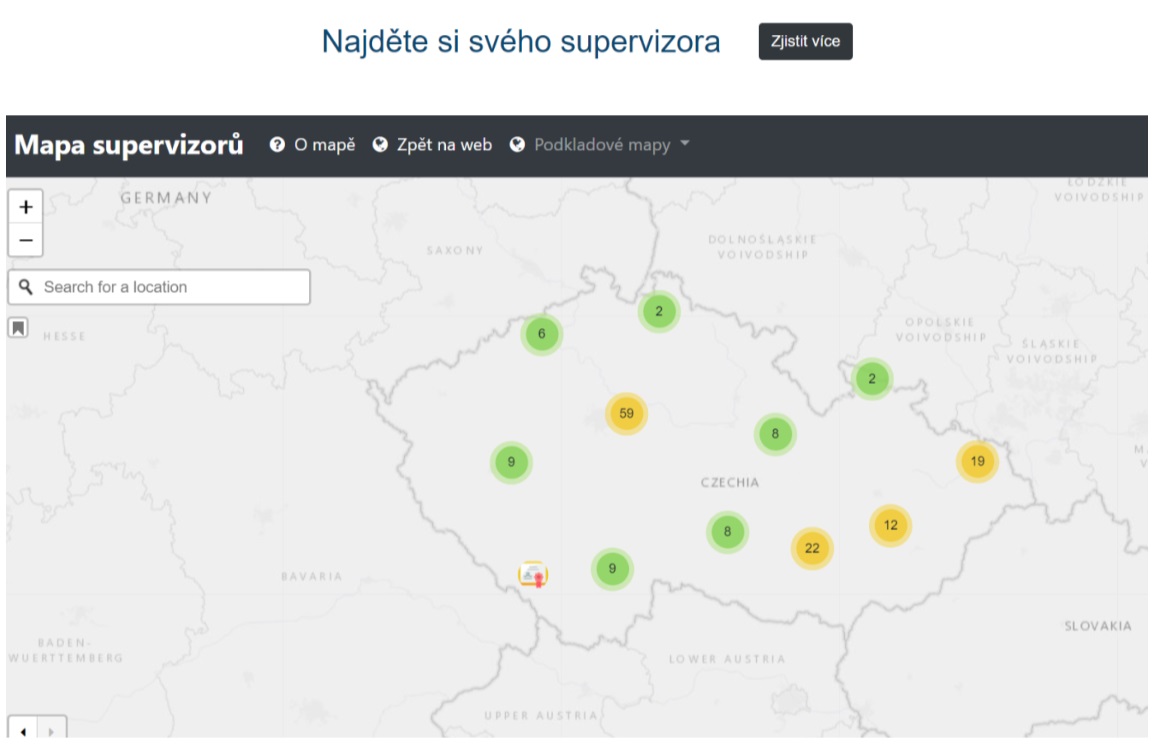Expand the green cluster showing 6
1153x744 pixels.
541,334
